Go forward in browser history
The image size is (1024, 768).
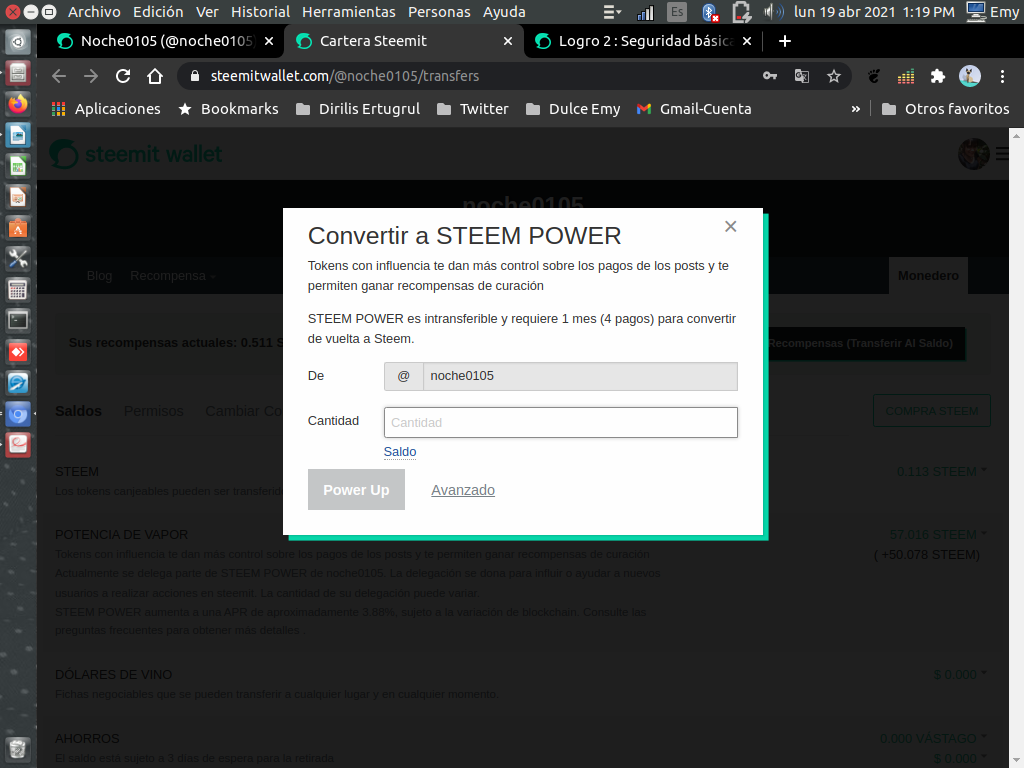click(x=91, y=76)
